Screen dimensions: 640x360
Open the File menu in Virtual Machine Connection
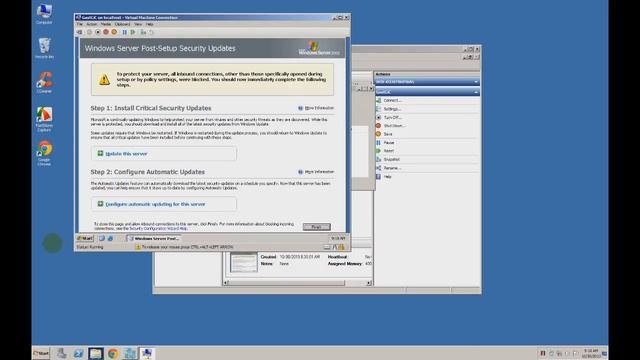[80, 24]
